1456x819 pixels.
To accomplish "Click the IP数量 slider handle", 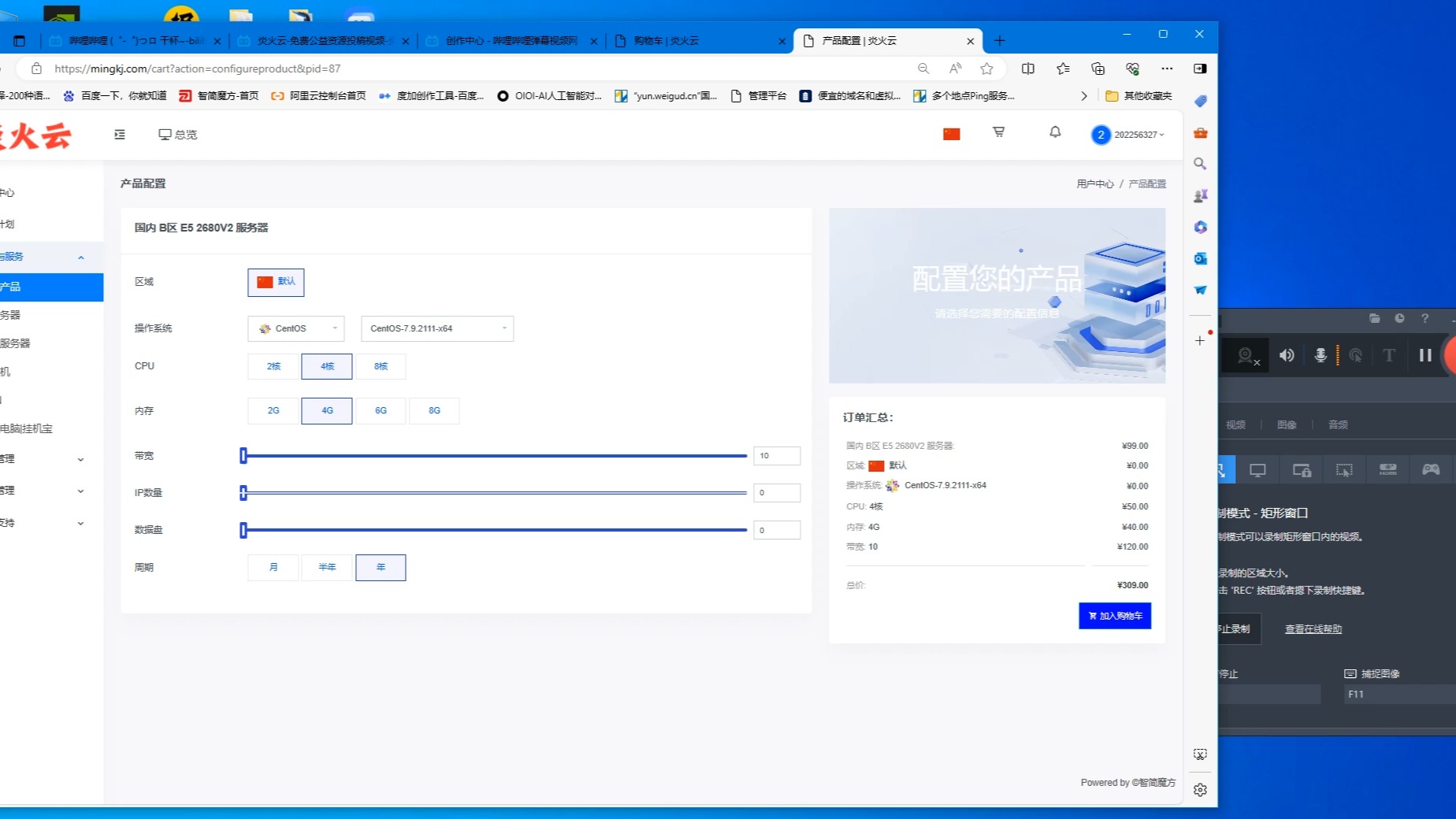I will click(x=243, y=493).
